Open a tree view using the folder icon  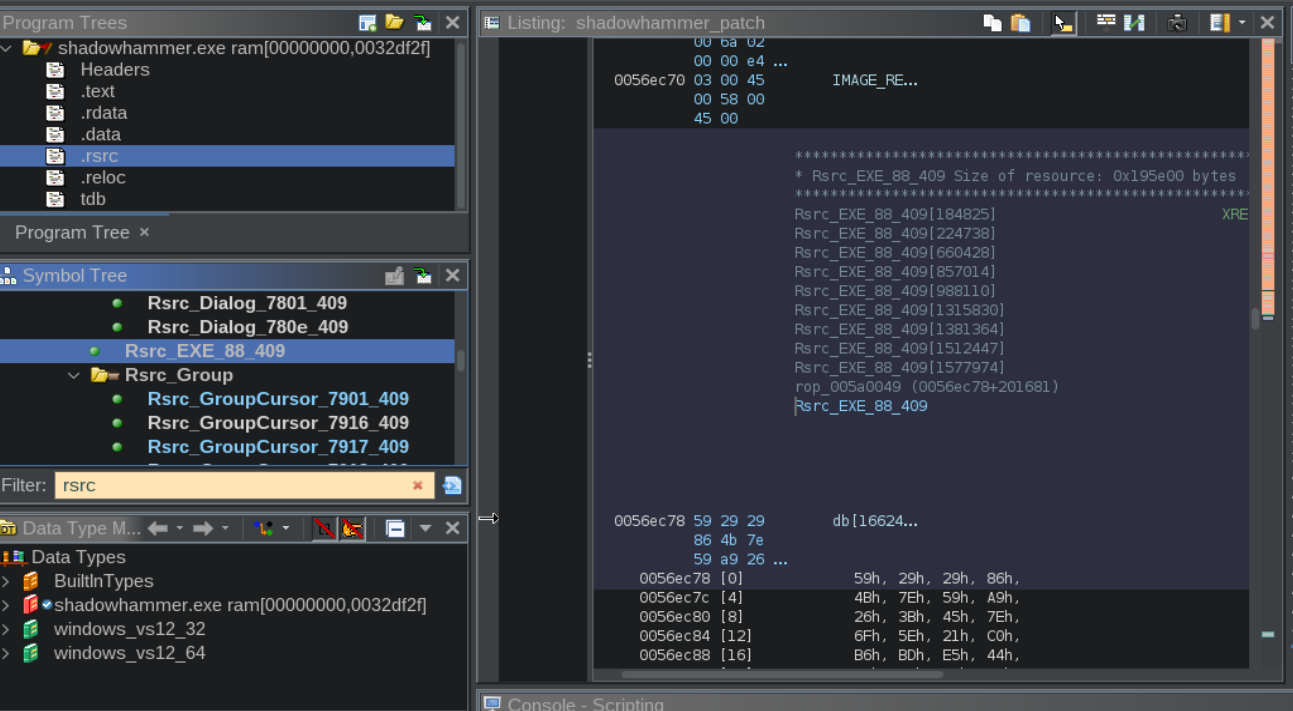point(395,22)
